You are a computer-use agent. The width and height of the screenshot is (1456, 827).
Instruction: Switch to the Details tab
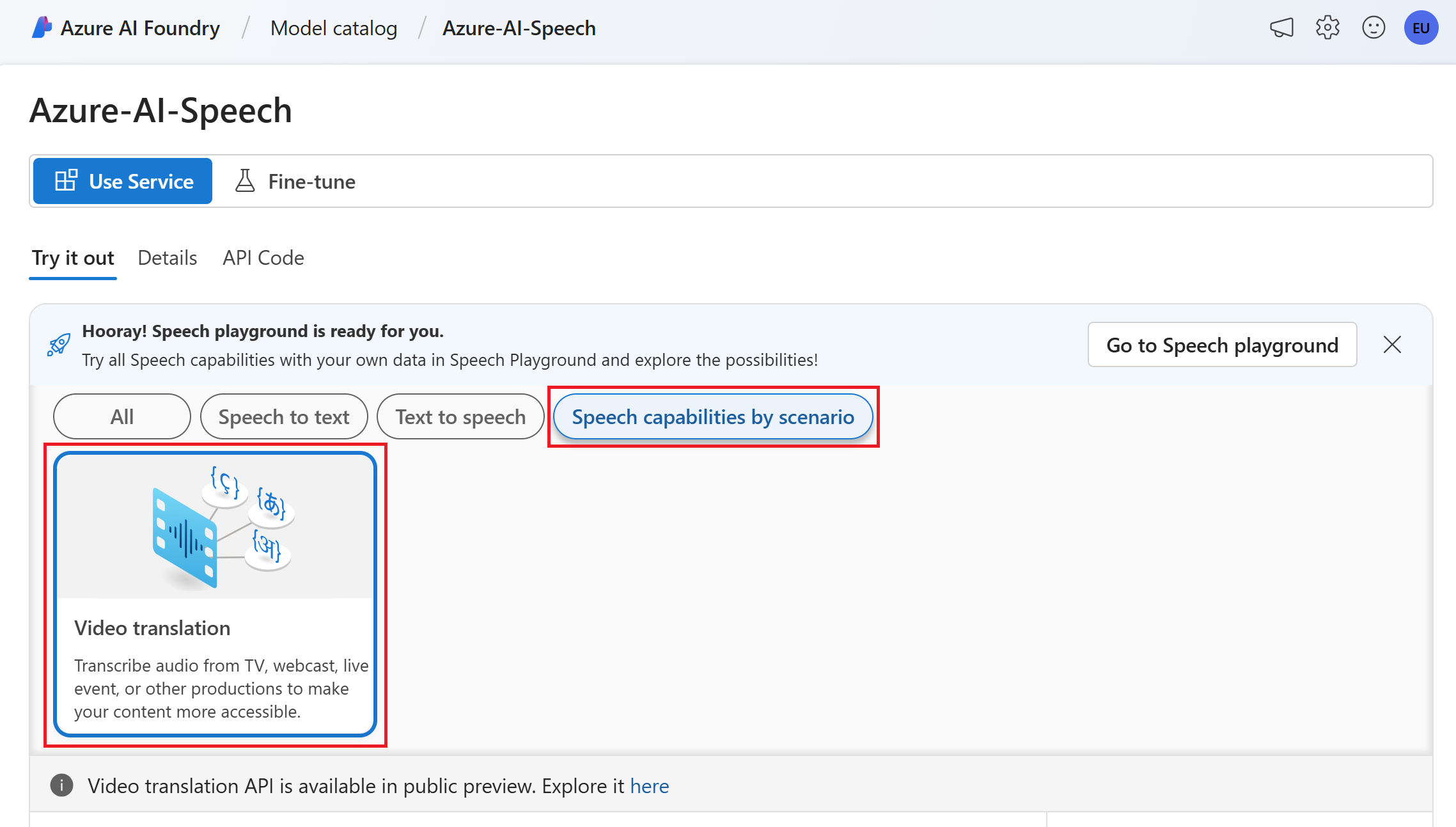[x=167, y=258]
